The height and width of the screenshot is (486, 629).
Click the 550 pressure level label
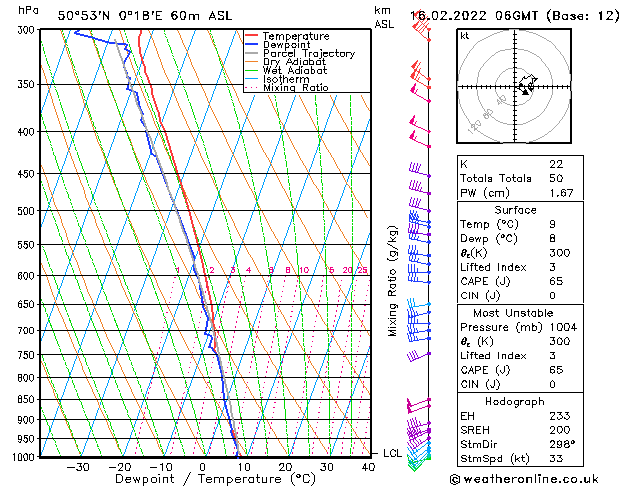click(28, 245)
